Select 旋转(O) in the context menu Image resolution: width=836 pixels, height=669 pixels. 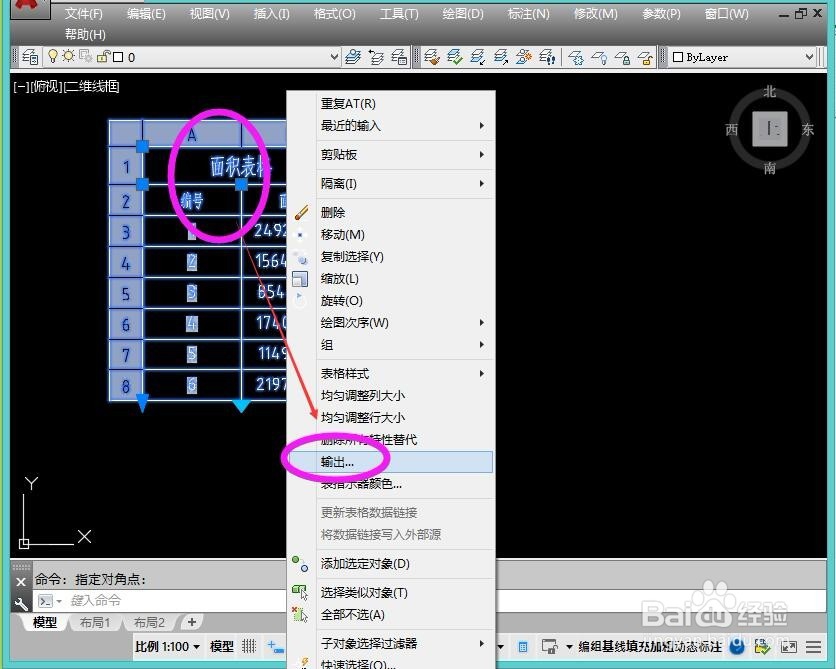coord(390,301)
